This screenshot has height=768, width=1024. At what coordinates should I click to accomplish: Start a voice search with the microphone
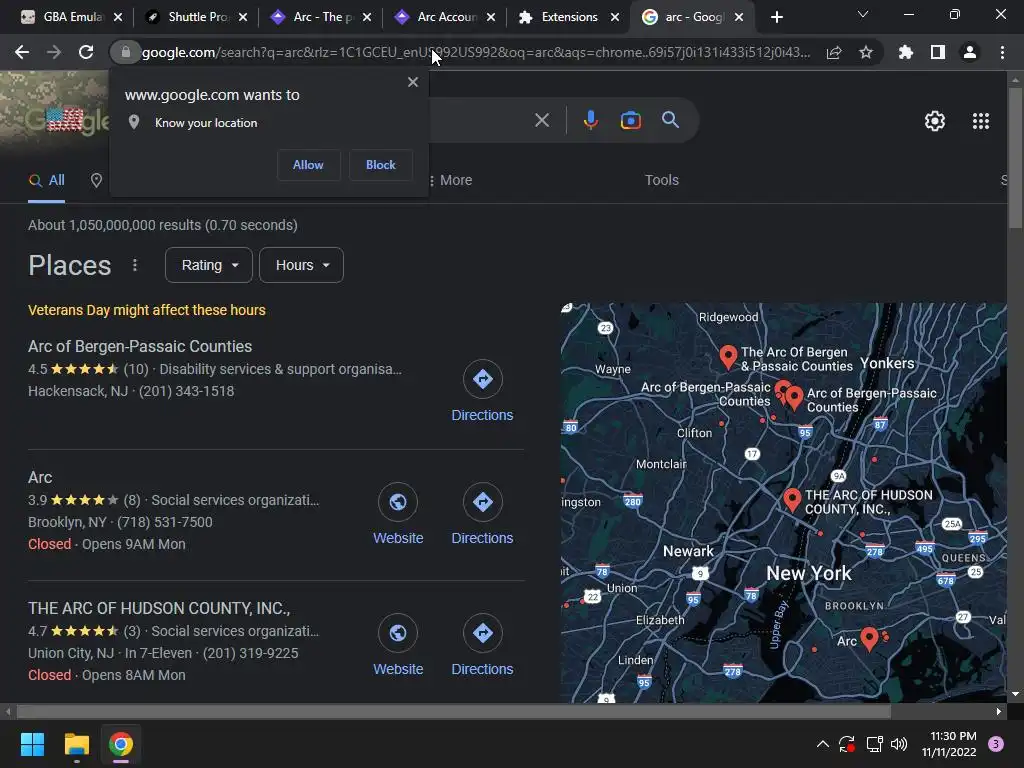pyautogui.click(x=590, y=120)
